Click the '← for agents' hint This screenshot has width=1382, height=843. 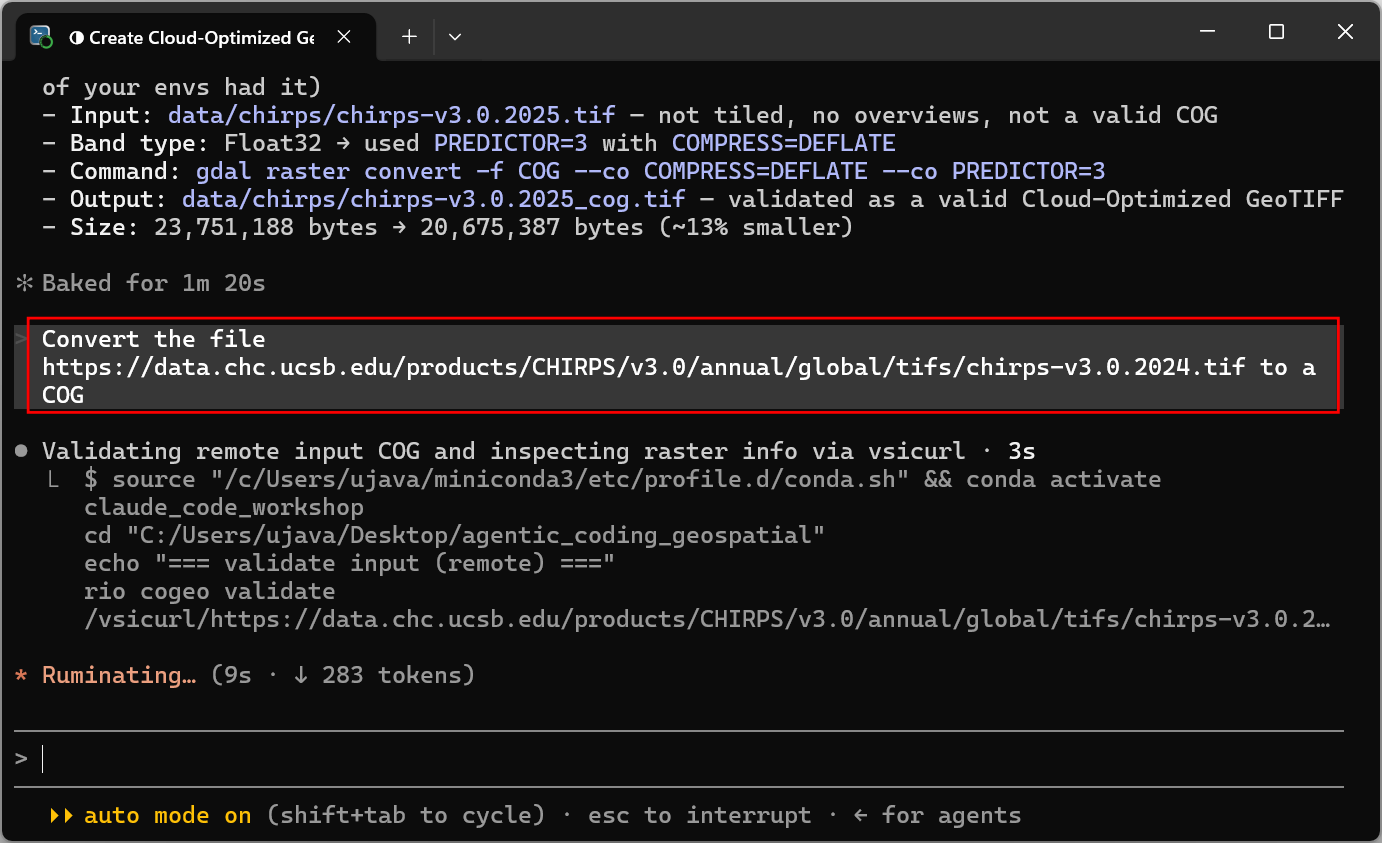(937, 815)
